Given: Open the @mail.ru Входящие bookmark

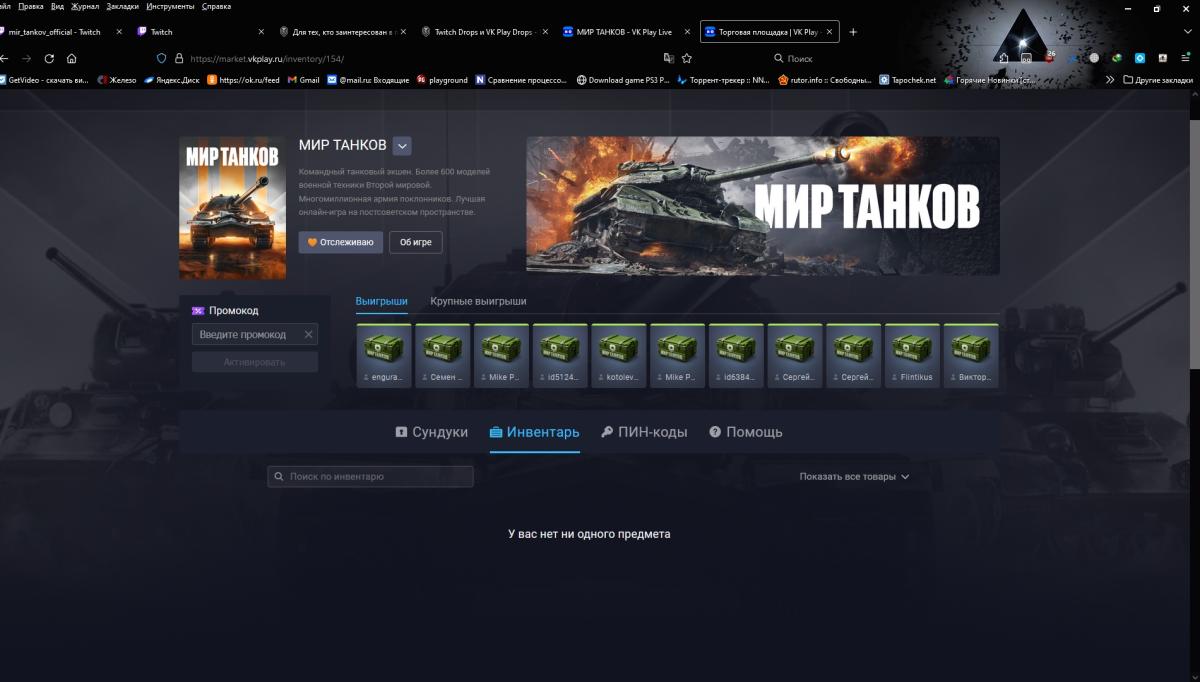Looking at the screenshot, I should (x=368, y=80).
